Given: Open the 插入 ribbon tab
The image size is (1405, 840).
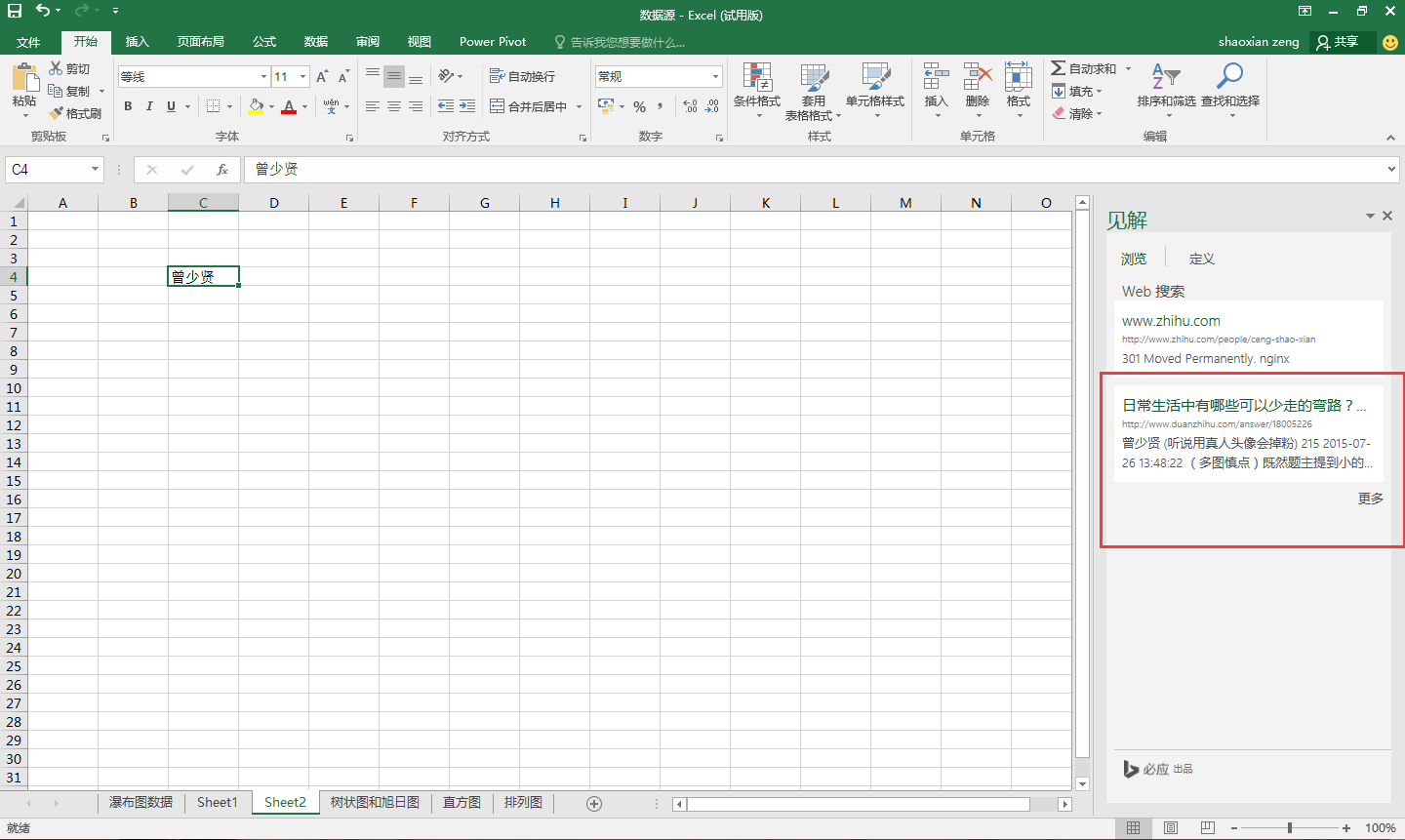Looking at the screenshot, I should (138, 42).
